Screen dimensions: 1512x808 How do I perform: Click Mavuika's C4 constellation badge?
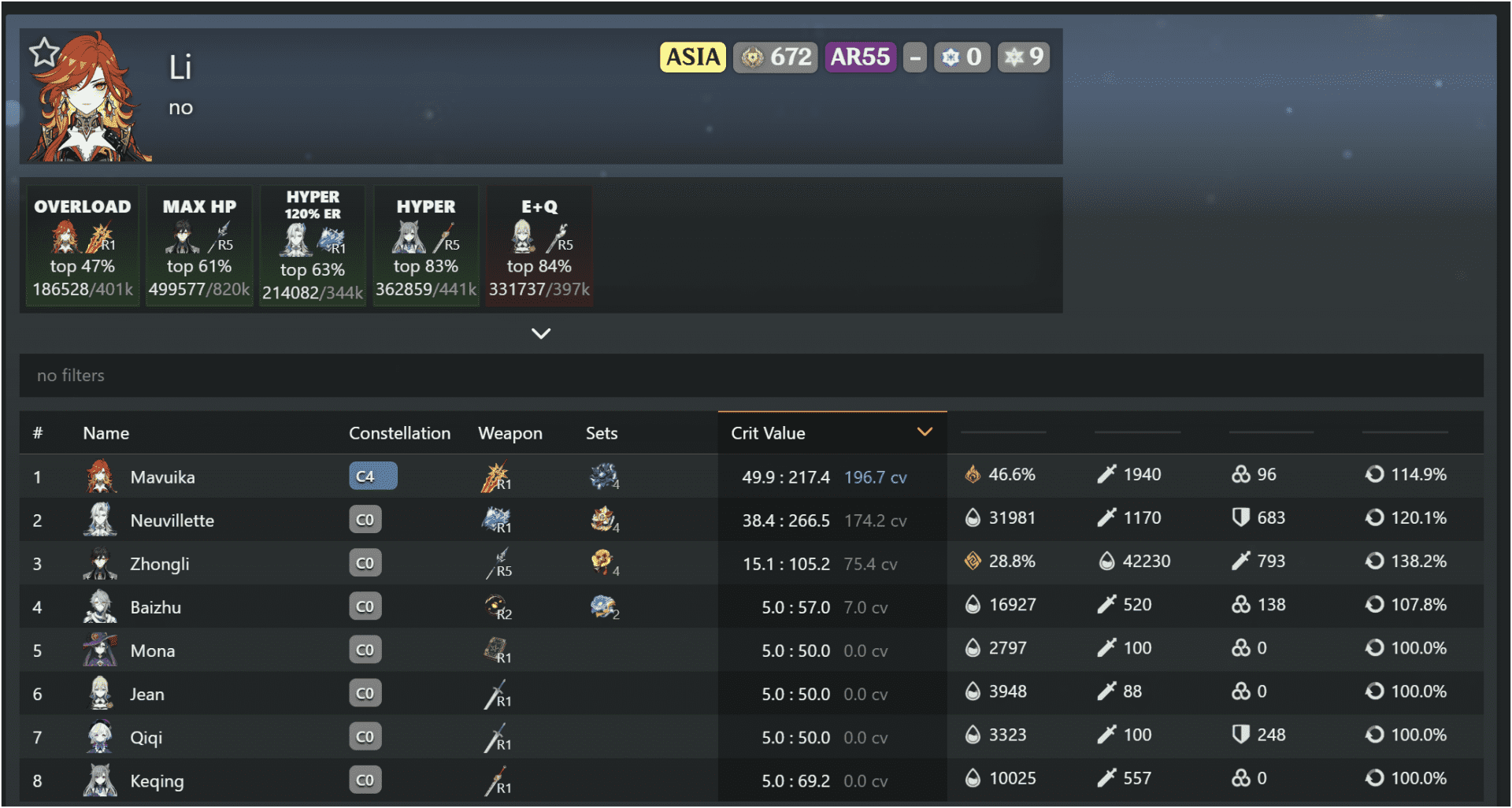point(373,476)
